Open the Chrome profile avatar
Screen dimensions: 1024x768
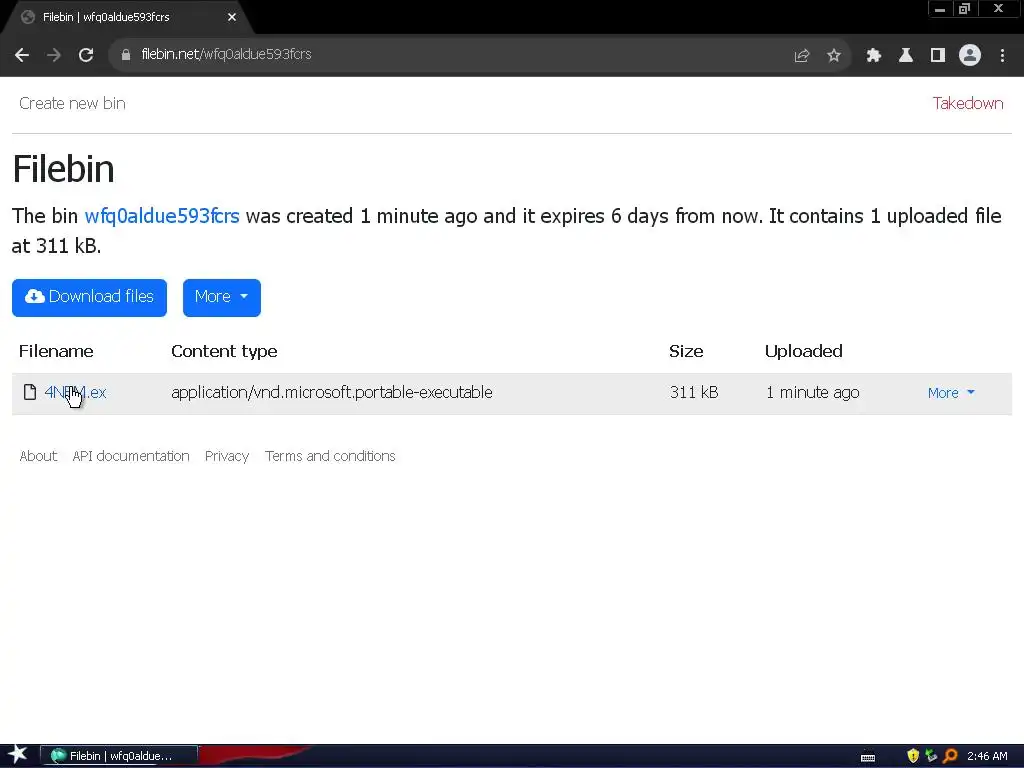(x=970, y=55)
